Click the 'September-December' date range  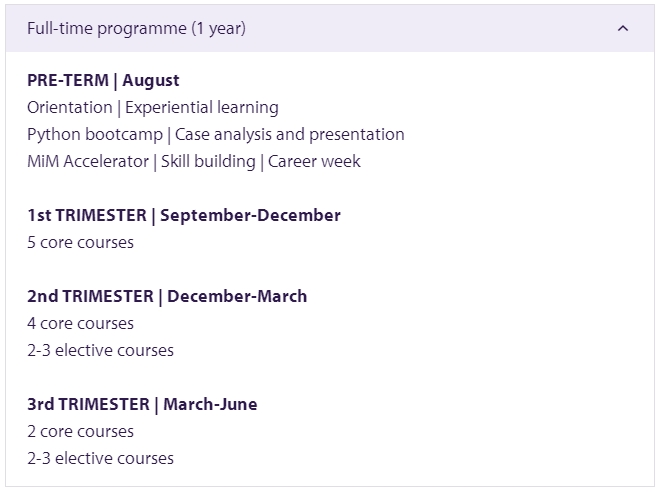pyautogui.click(x=250, y=216)
